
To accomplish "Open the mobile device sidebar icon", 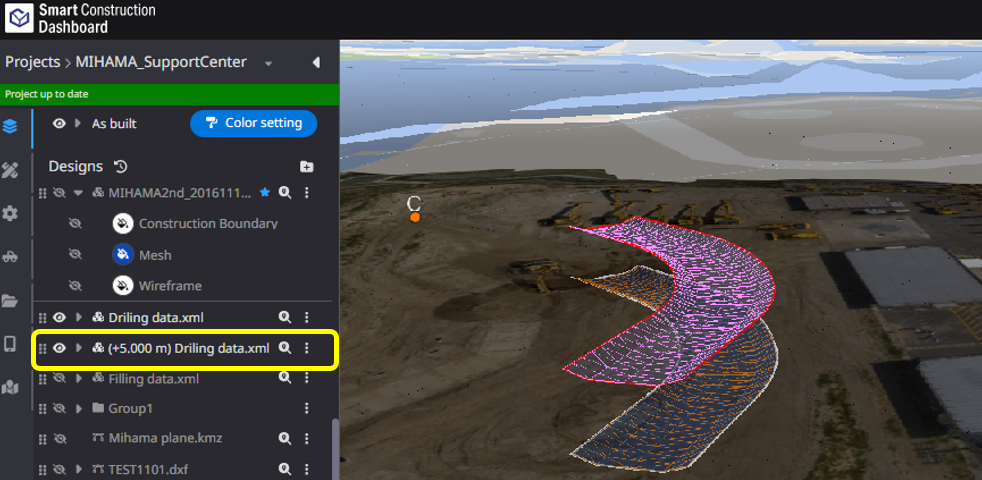I will (10, 344).
